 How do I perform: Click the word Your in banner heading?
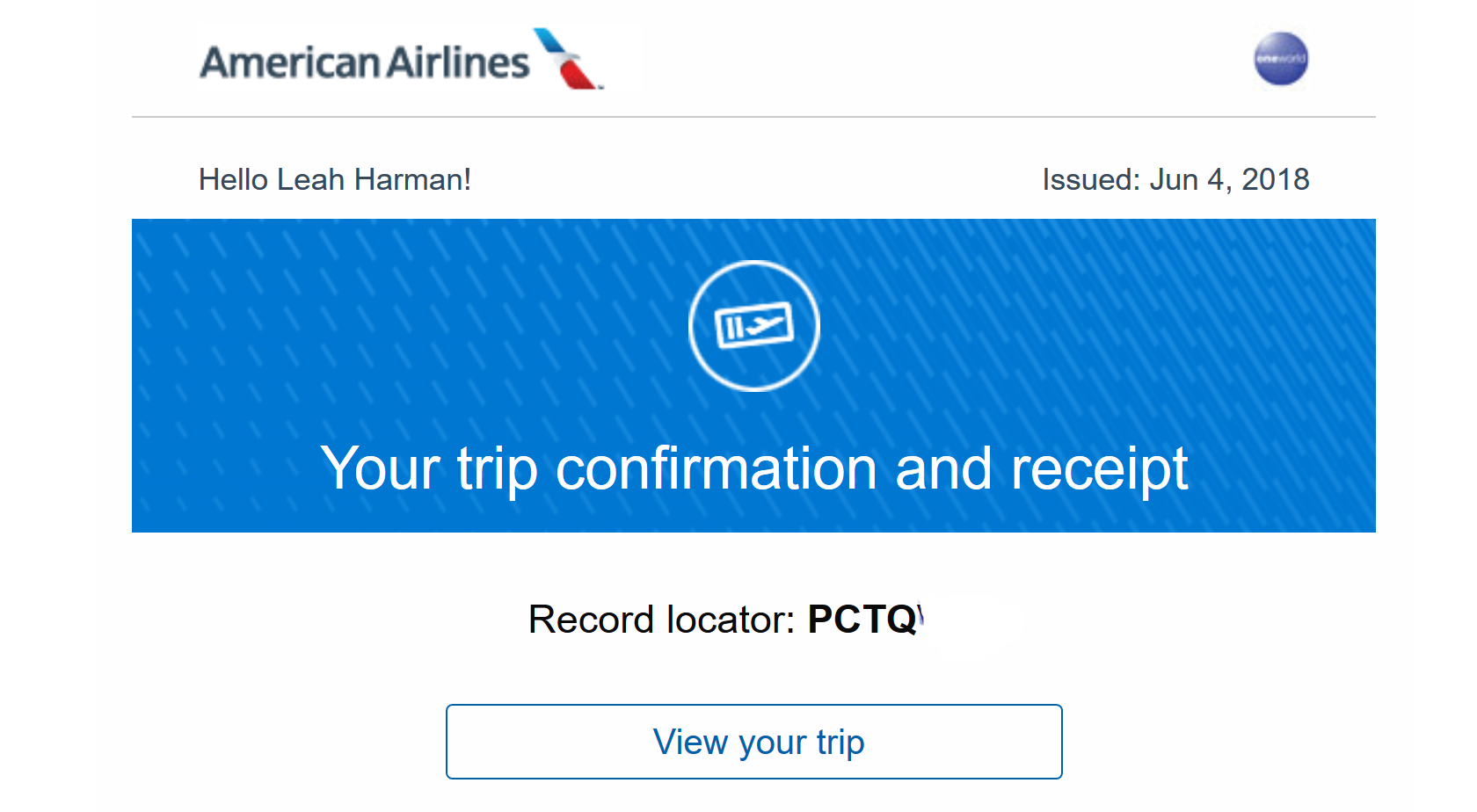pyautogui.click(x=380, y=468)
